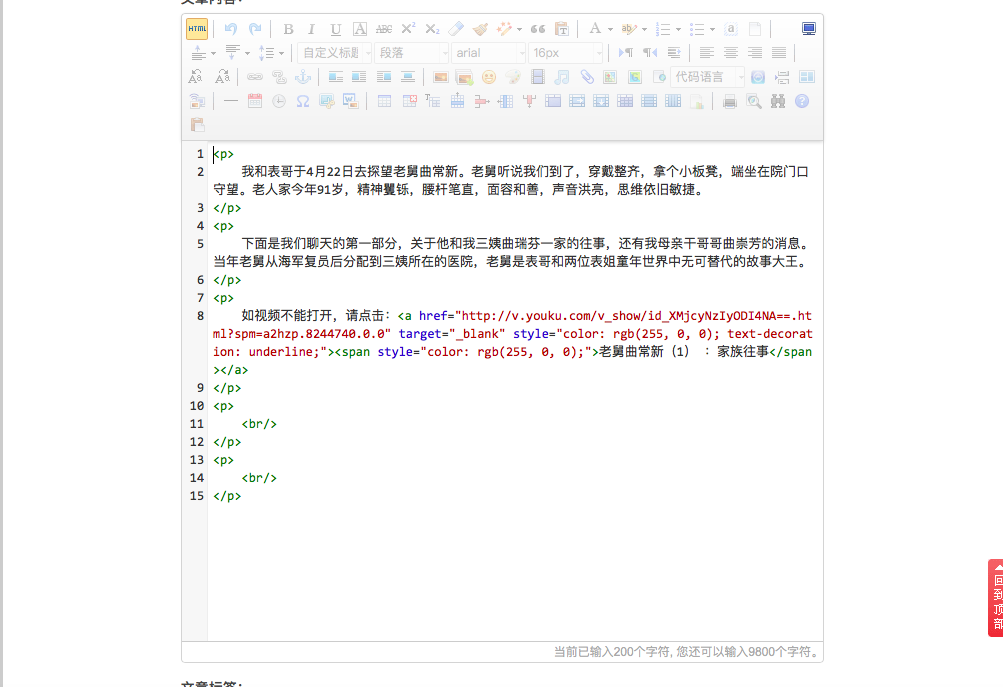Click the insert music note icon

tap(562, 77)
